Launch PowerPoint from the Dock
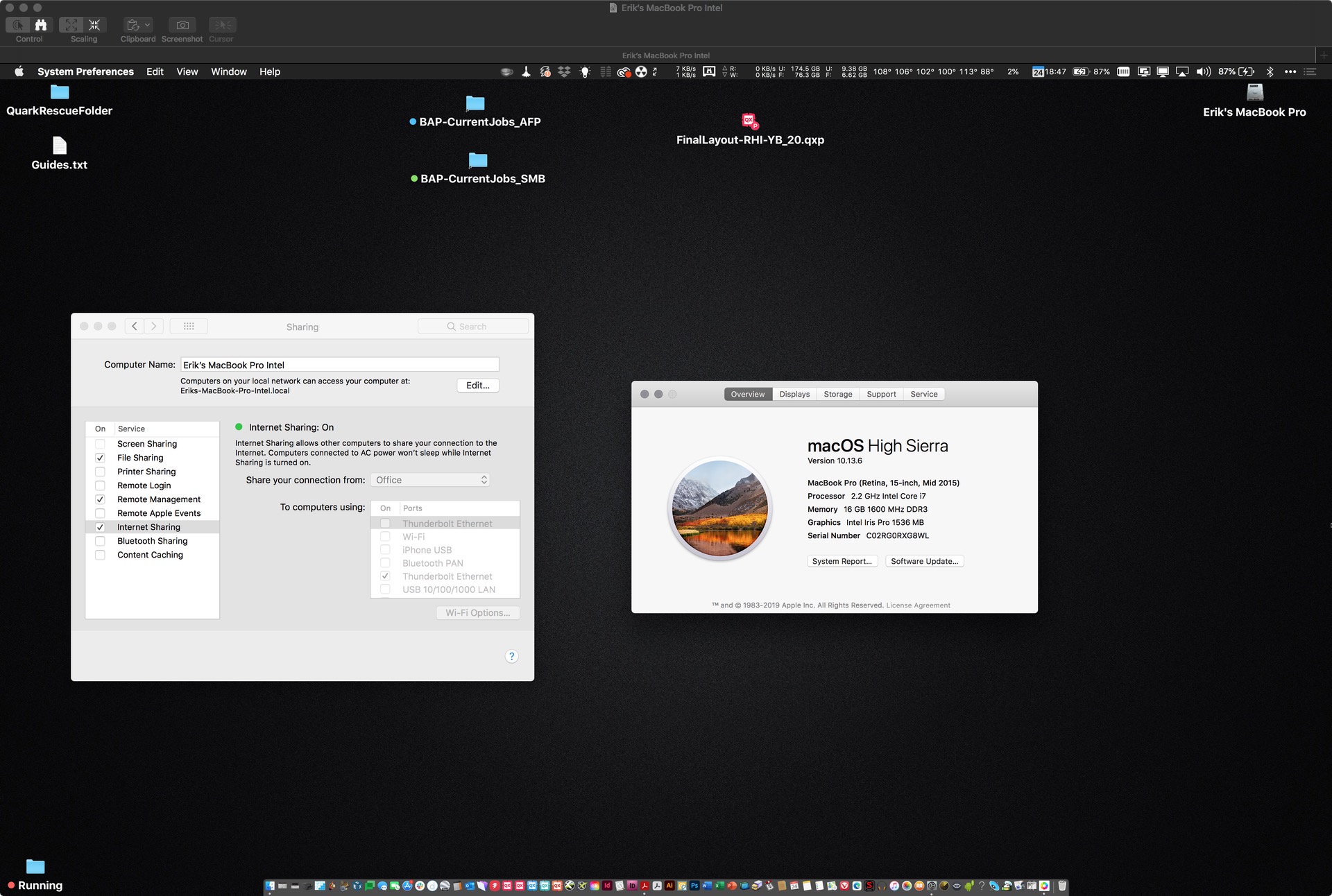 click(732, 886)
